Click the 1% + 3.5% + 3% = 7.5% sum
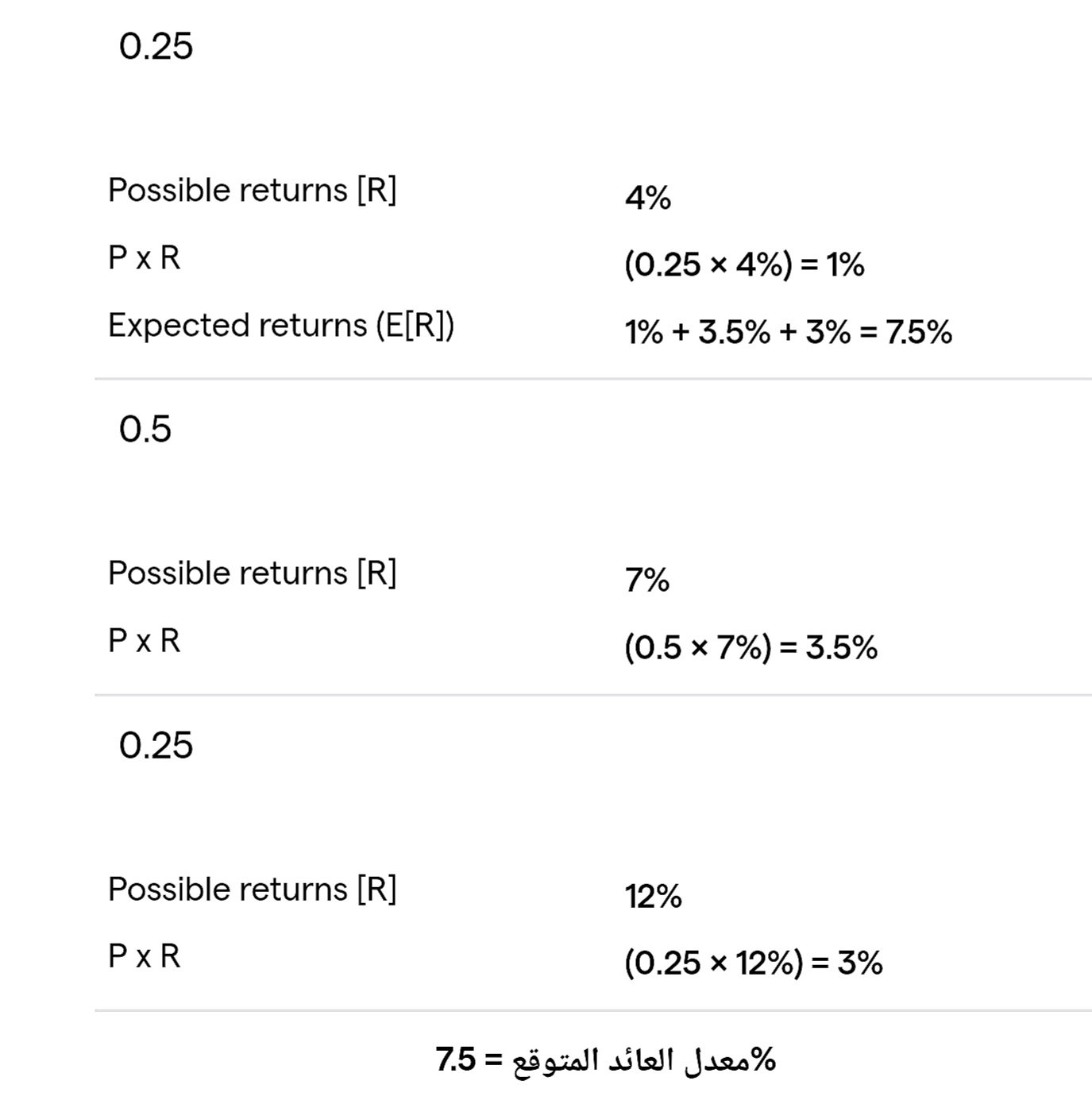The width and height of the screenshot is (1092, 1104). click(788, 332)
